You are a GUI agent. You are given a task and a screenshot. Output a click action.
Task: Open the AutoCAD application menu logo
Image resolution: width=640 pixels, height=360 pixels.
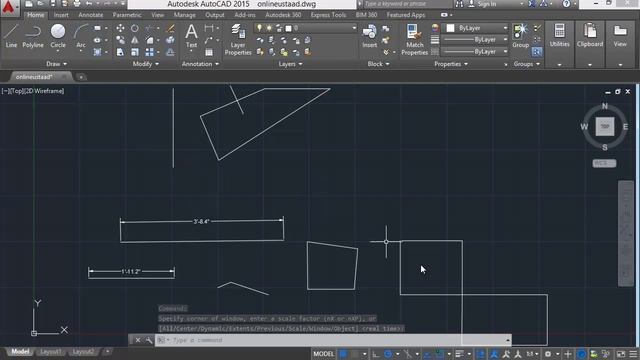tap(9, 7)
